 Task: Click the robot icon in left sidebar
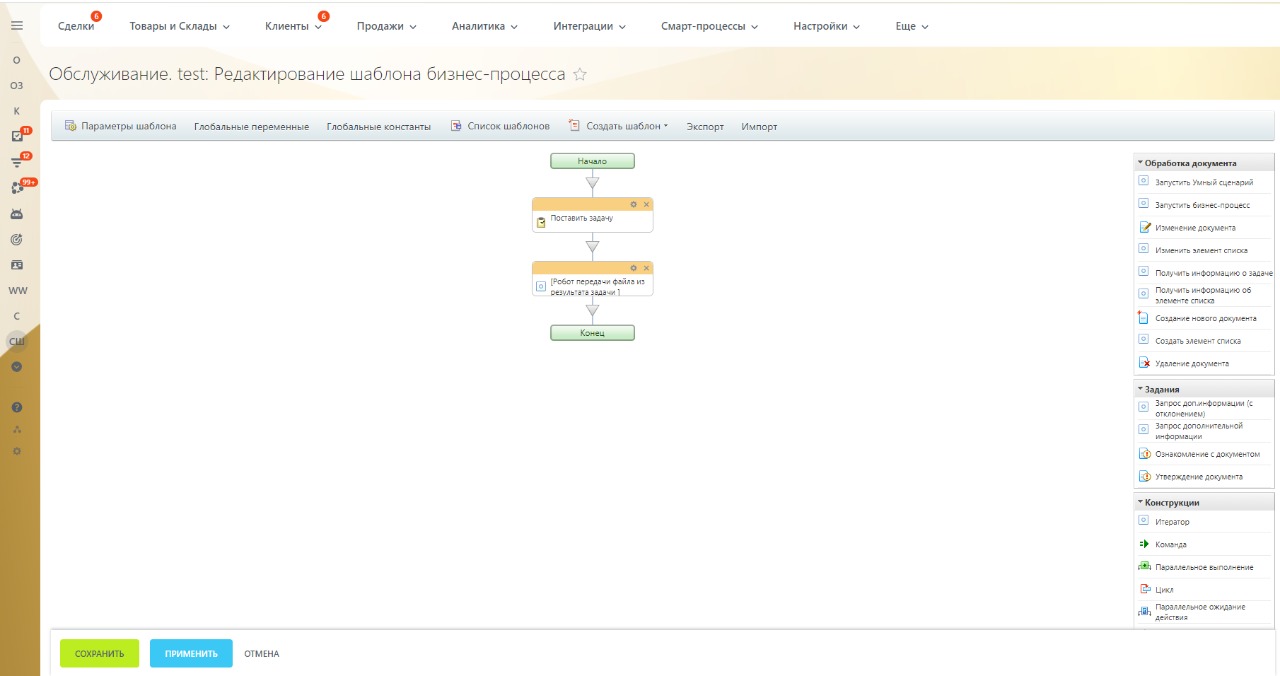(x=17, y=214)
